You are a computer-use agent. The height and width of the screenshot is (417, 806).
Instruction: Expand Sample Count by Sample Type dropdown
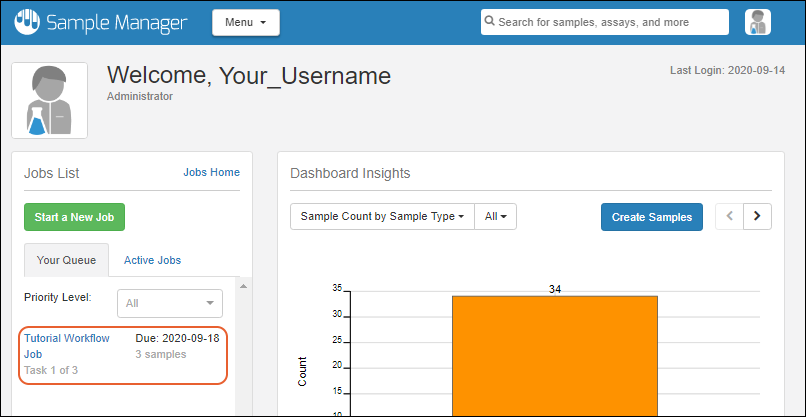[x=382, y=216]
